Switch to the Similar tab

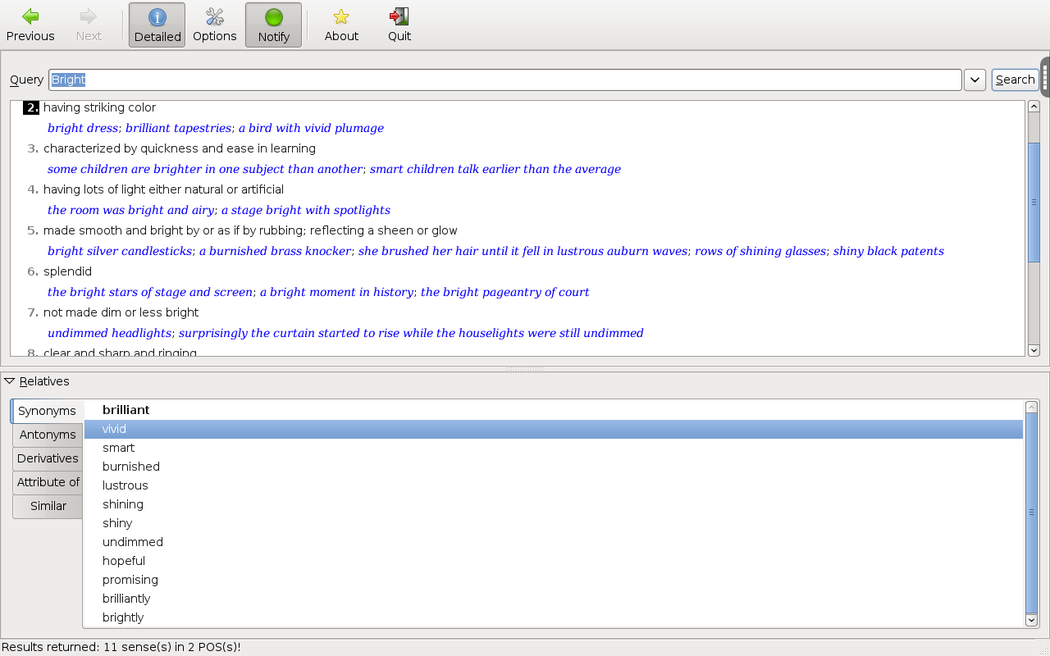[47, 506]
